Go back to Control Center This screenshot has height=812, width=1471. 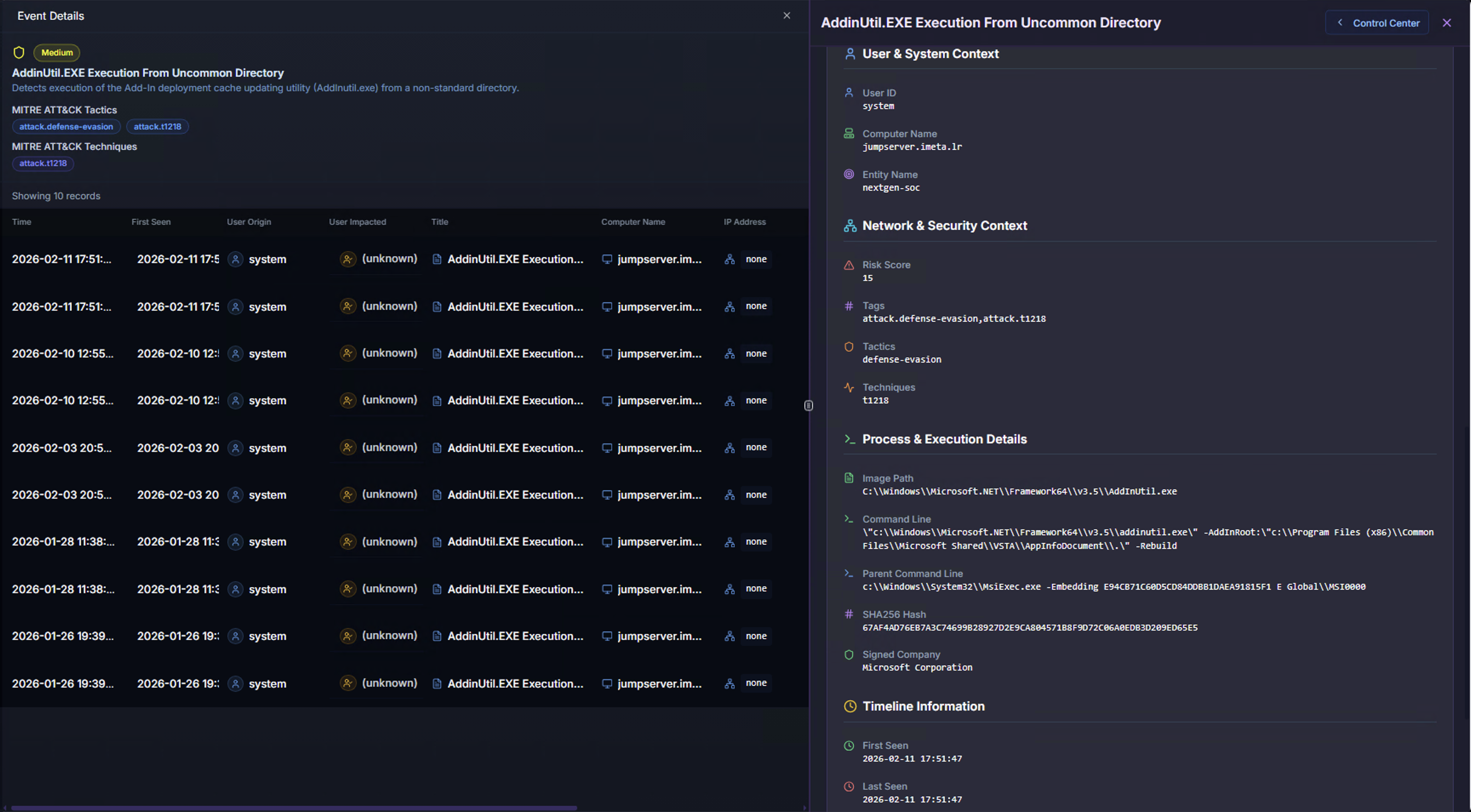1378,23
